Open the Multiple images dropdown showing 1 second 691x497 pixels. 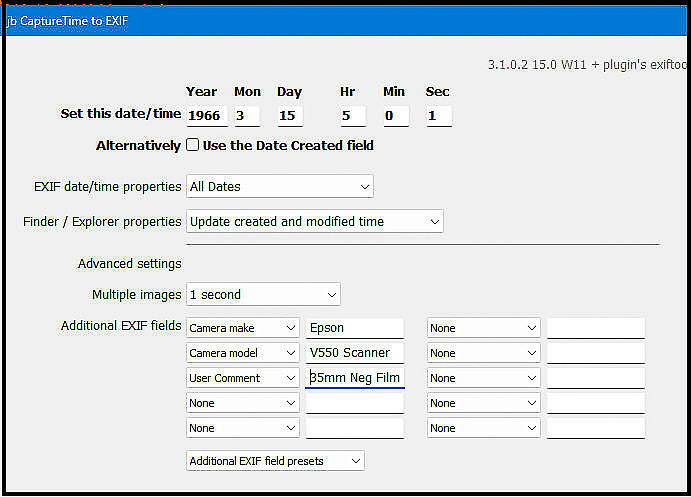pos(263,294)
